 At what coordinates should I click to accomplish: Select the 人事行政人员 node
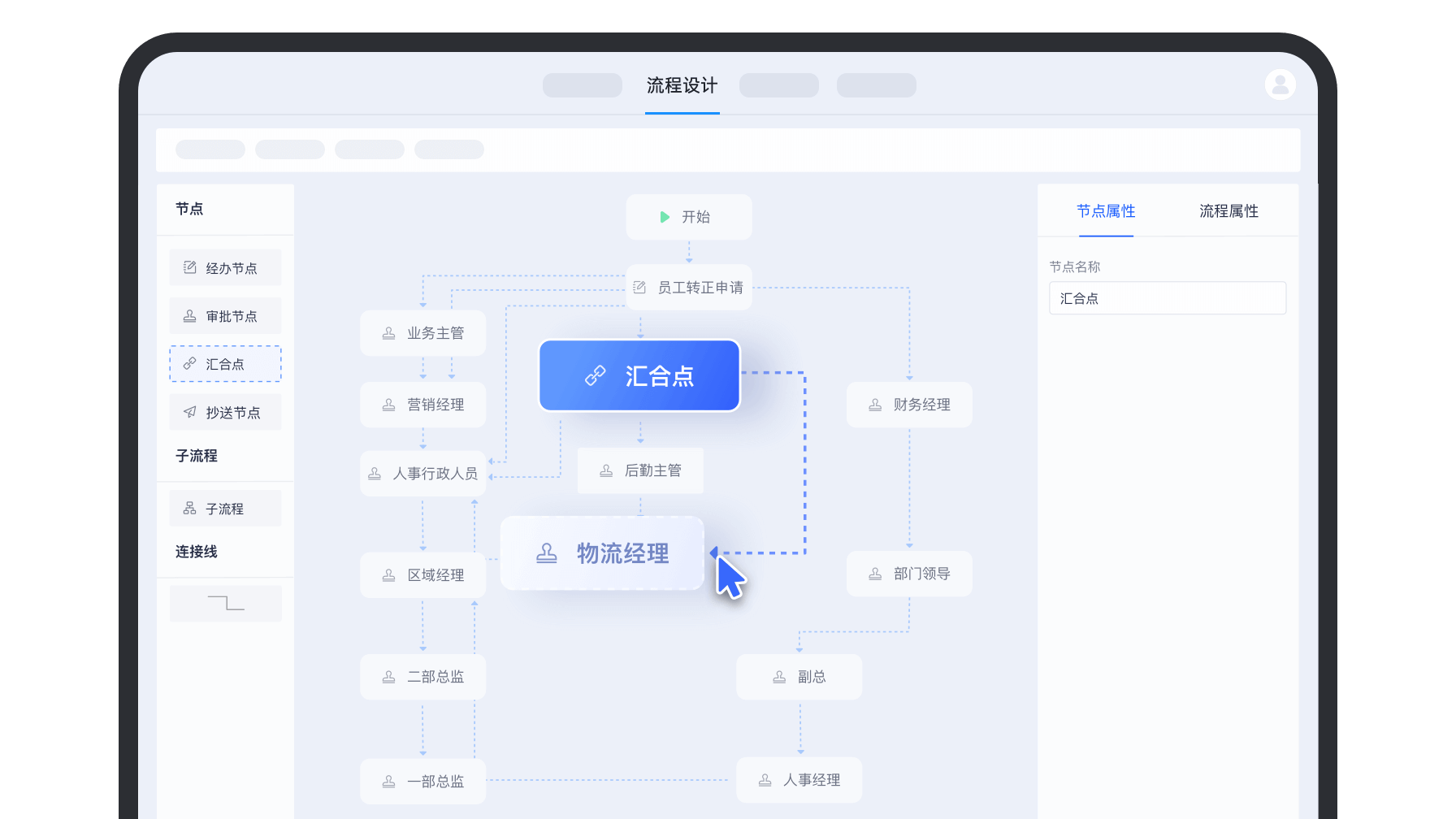pos(422,474)
